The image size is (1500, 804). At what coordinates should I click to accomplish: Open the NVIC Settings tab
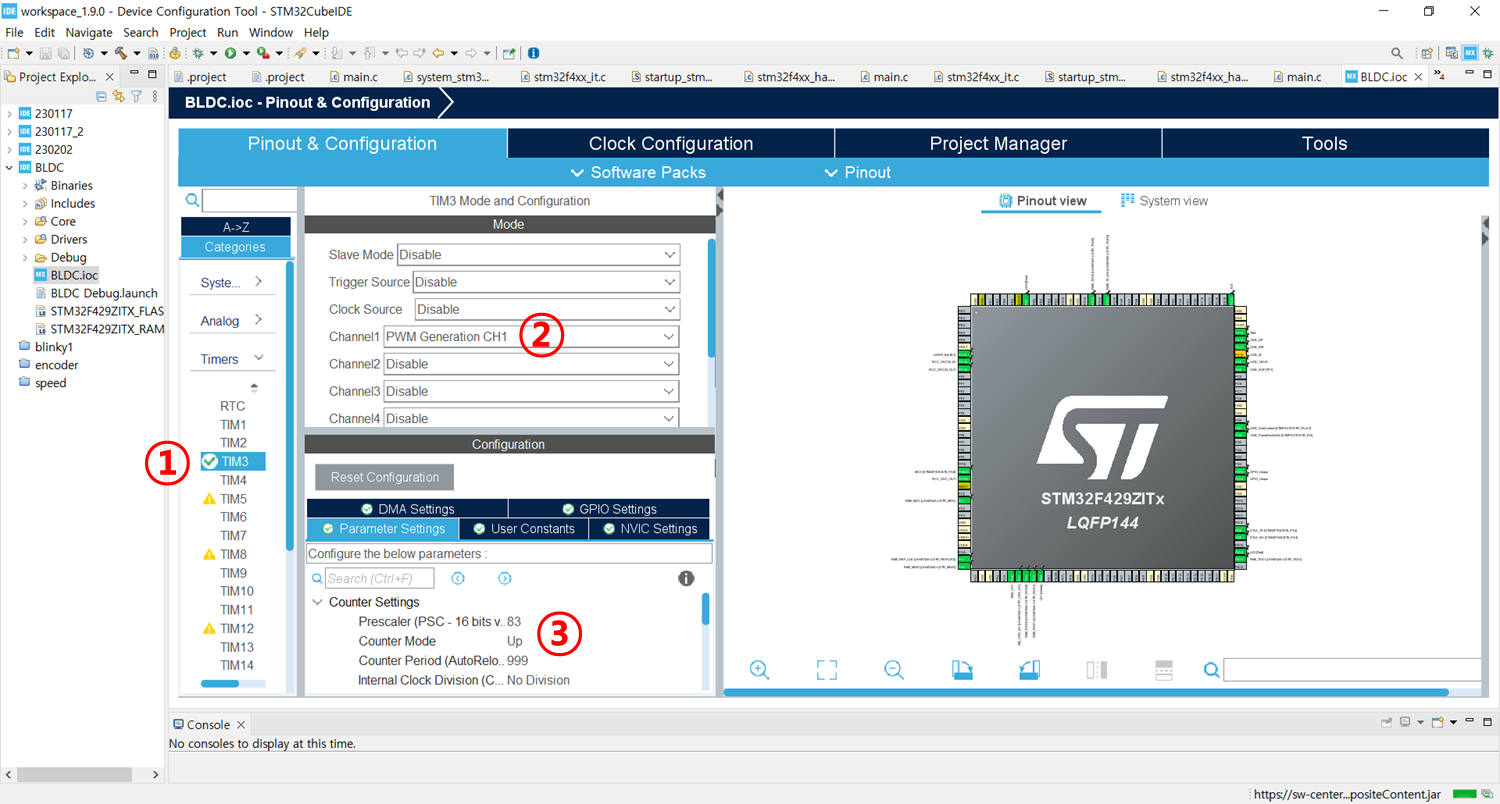(649, 529)
